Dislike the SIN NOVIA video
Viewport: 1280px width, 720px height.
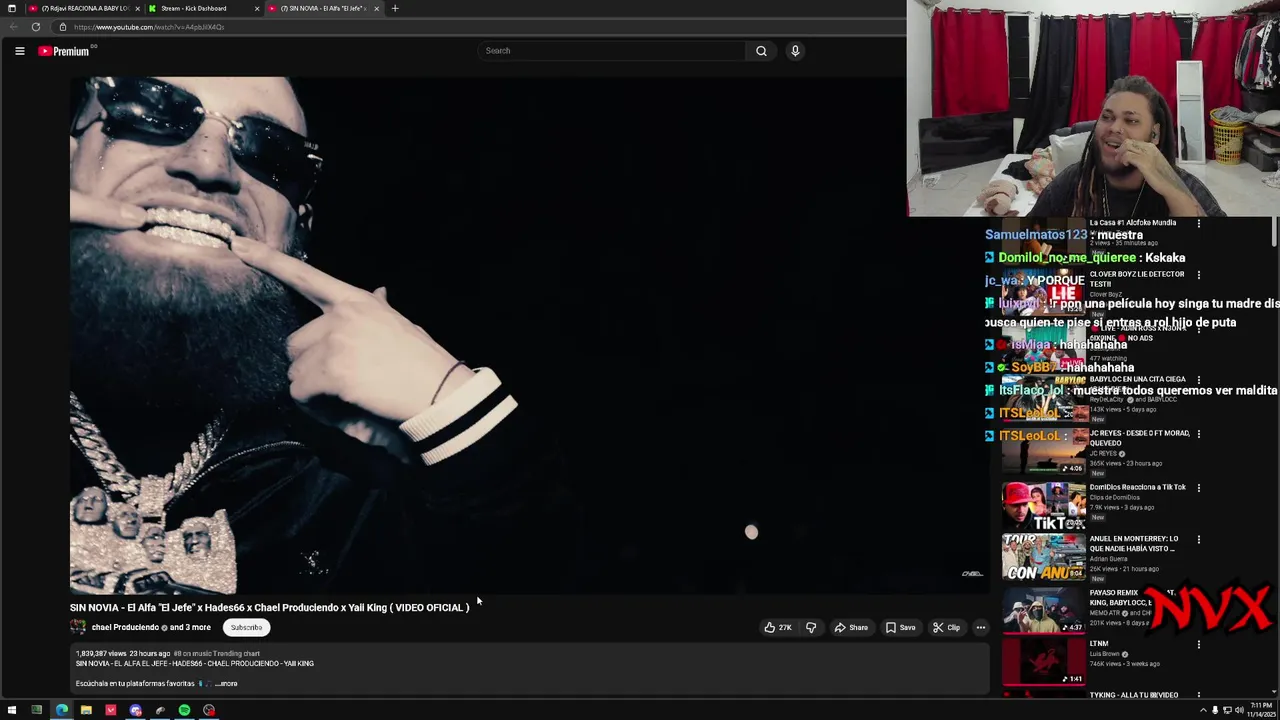pyautogui.click(x=811, y=628)
